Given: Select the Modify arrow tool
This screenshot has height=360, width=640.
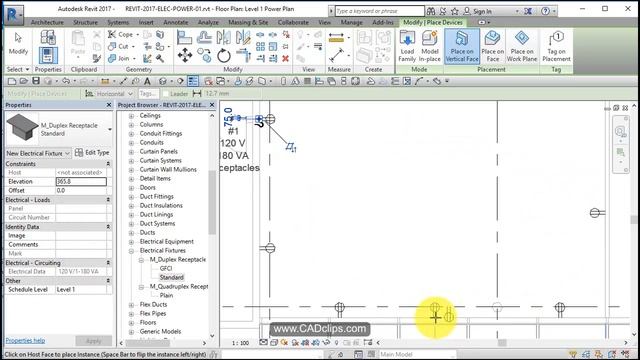Looking at the screenshot, I should (x=18, y=44).
